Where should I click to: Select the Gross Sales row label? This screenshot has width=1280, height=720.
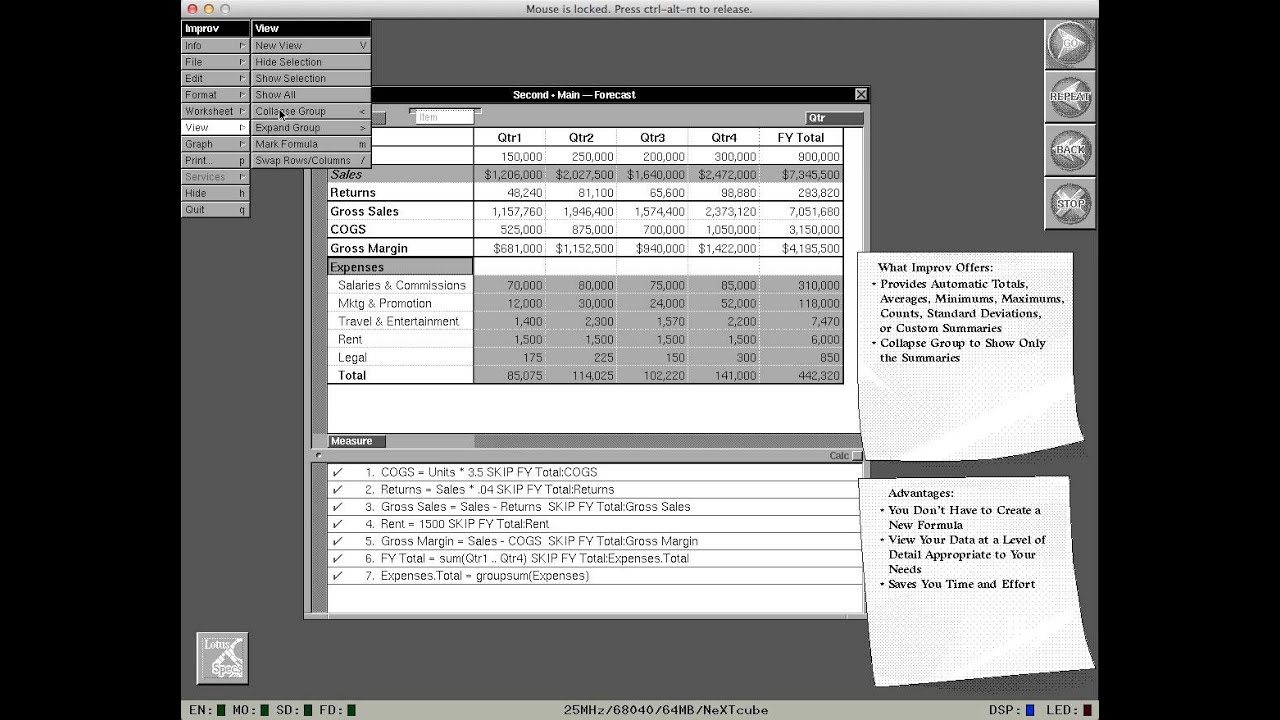pyautogui.click(x=400, y=211)
